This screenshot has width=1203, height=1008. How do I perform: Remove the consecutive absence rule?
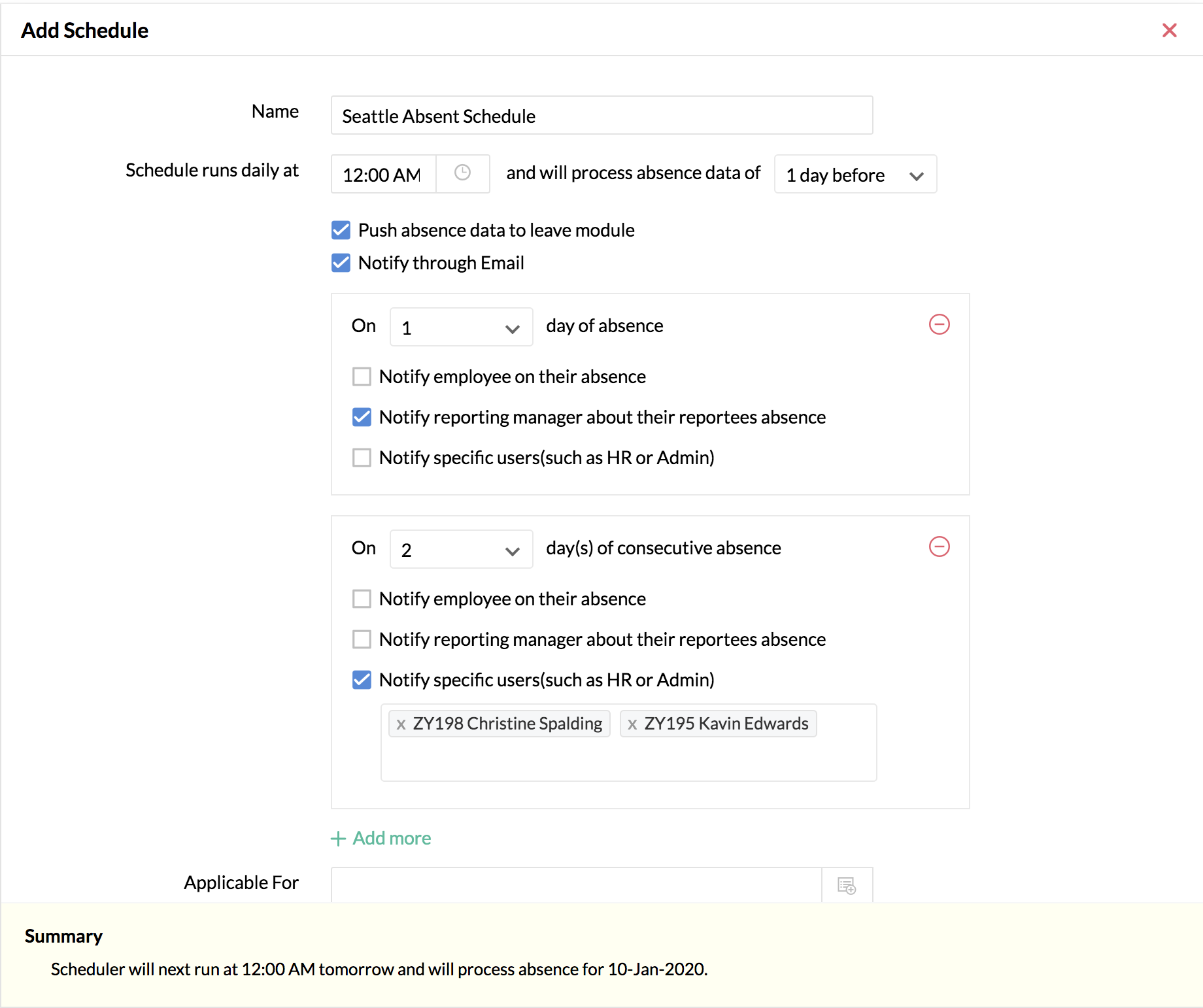[939, 546]
